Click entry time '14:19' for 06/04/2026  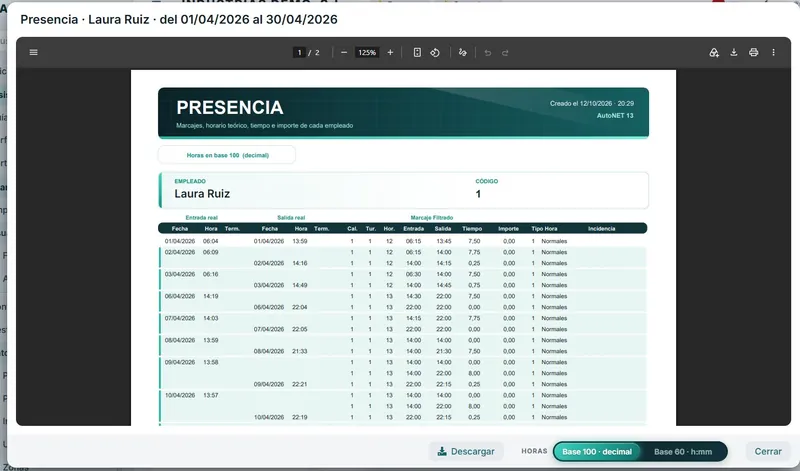pos(211,296)
